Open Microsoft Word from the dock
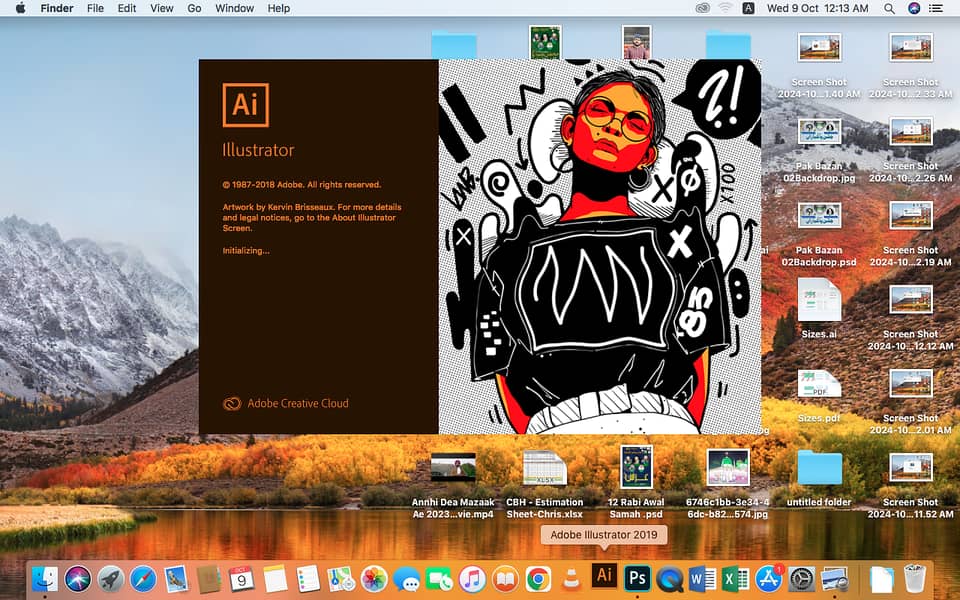 702,577
